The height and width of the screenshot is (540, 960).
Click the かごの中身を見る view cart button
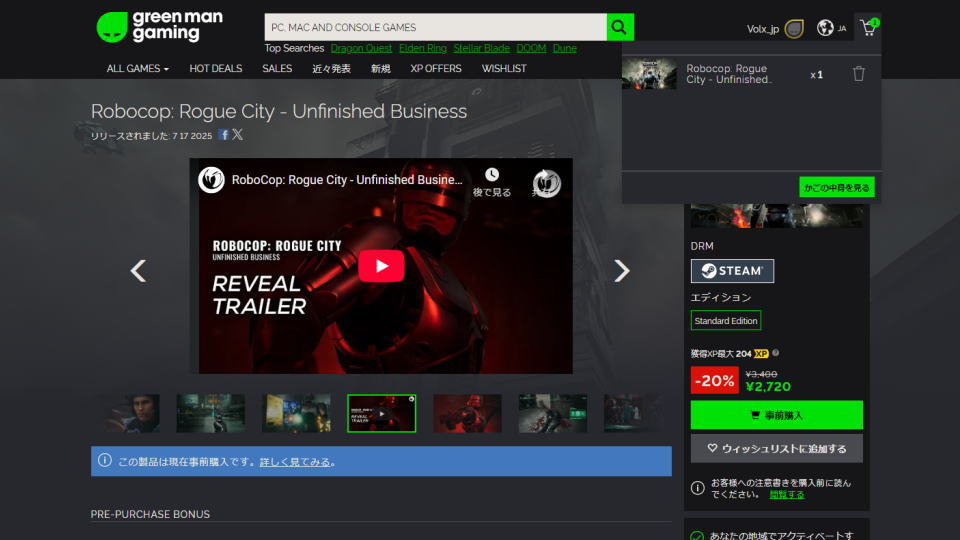pyautogui.click(x=836, y=187)
